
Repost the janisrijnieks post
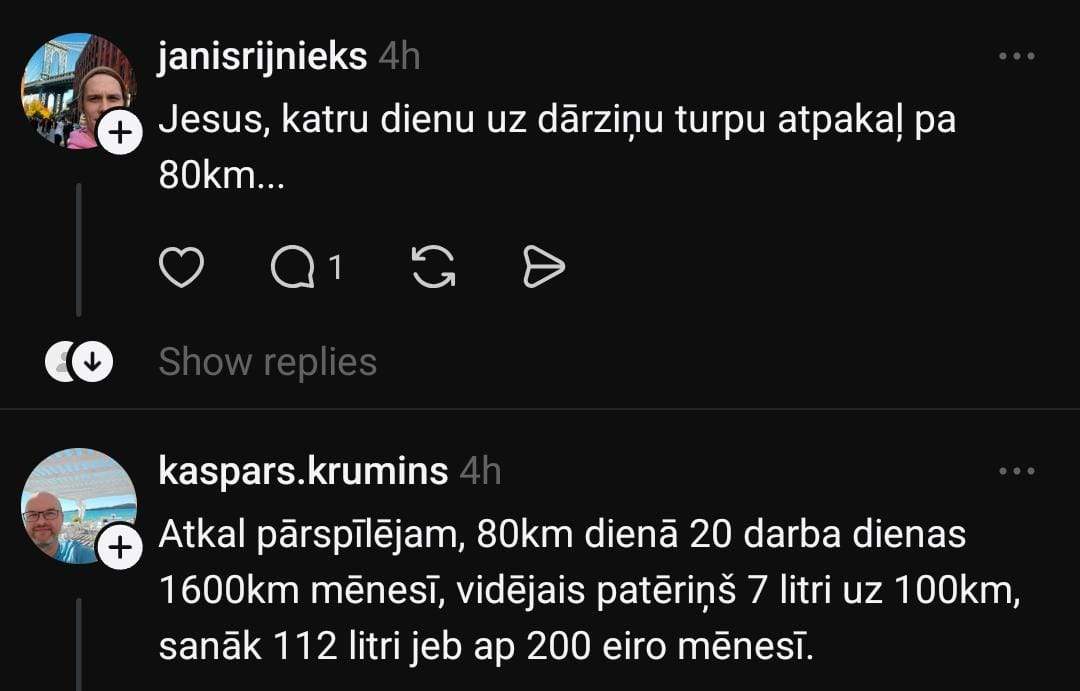point(433,267)
